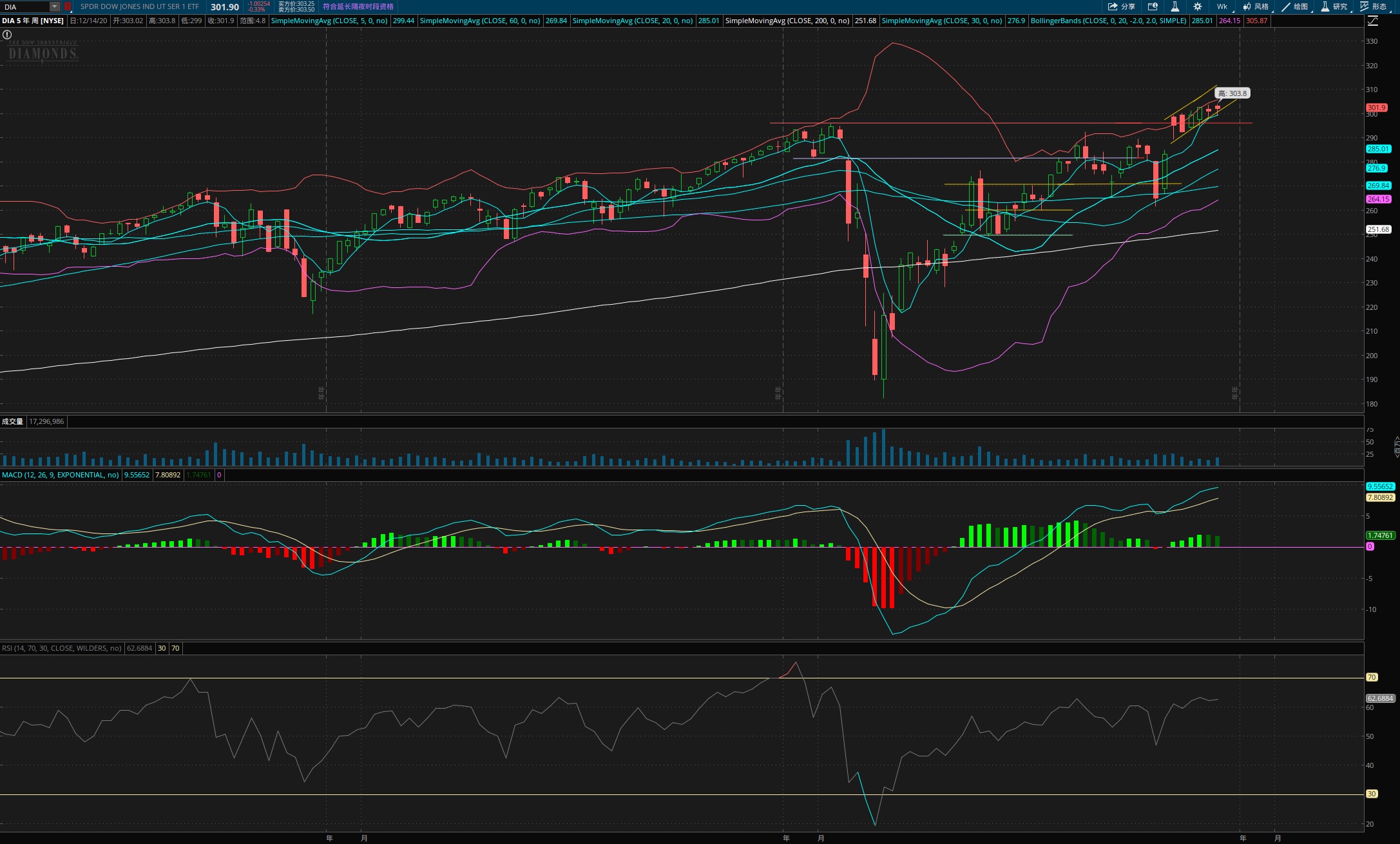Click the 269.84 price axis label
The image size is (1400, 844).
tap(1378, 186)
